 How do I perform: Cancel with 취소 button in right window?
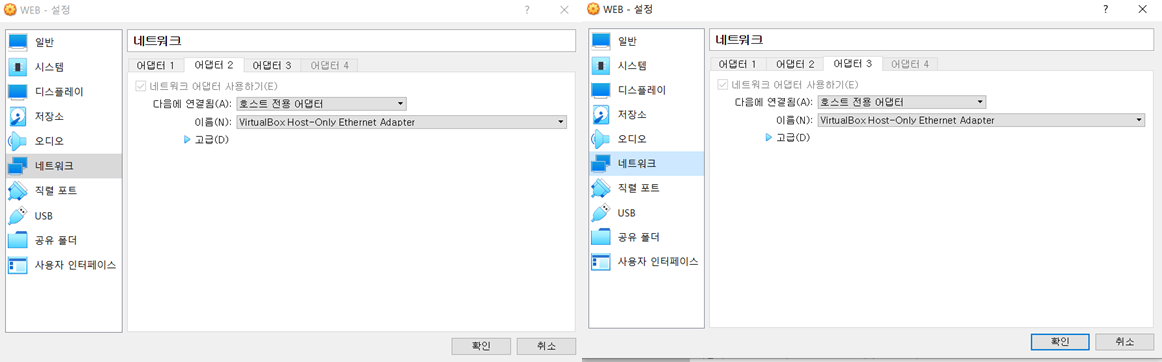[1125, 341]
